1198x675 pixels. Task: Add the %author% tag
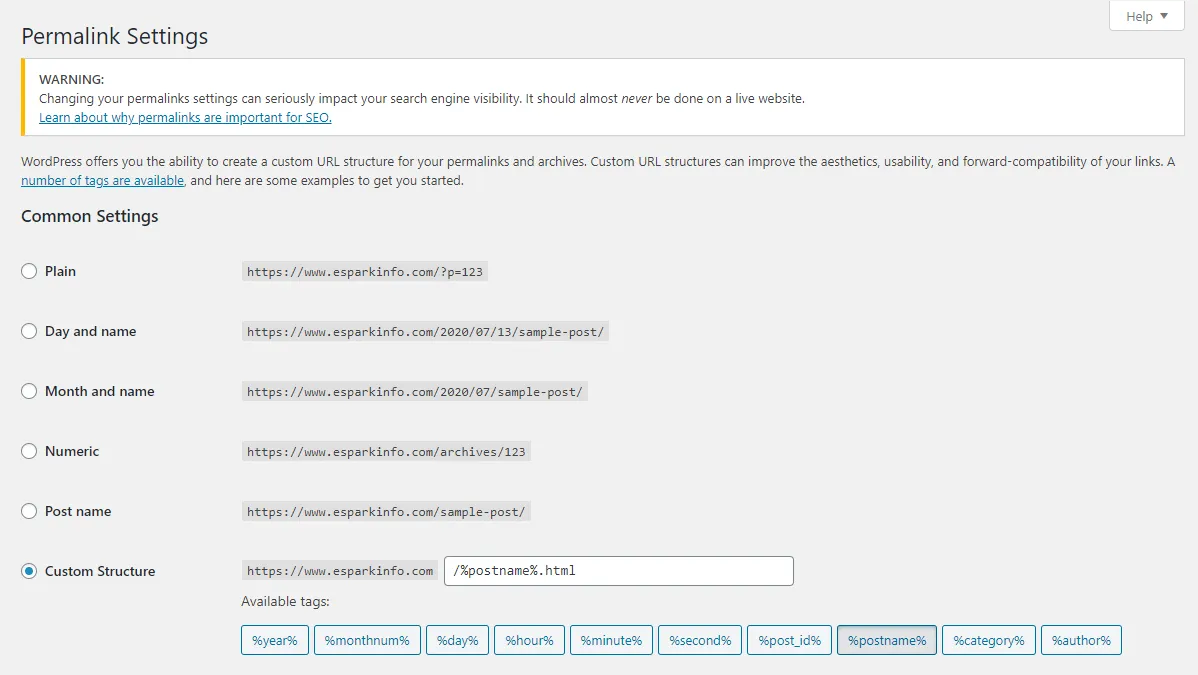[x=1081, y=640]
